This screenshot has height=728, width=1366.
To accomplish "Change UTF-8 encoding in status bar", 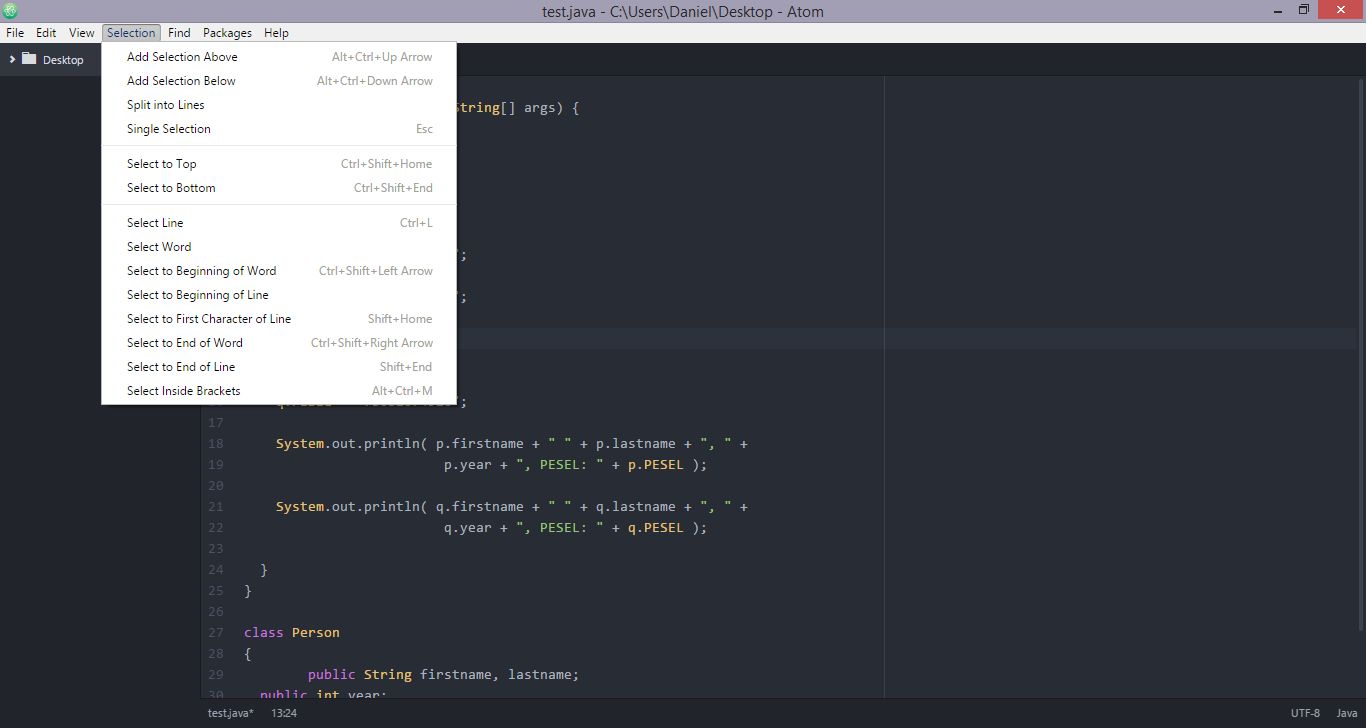I will tap(1305, 713).
